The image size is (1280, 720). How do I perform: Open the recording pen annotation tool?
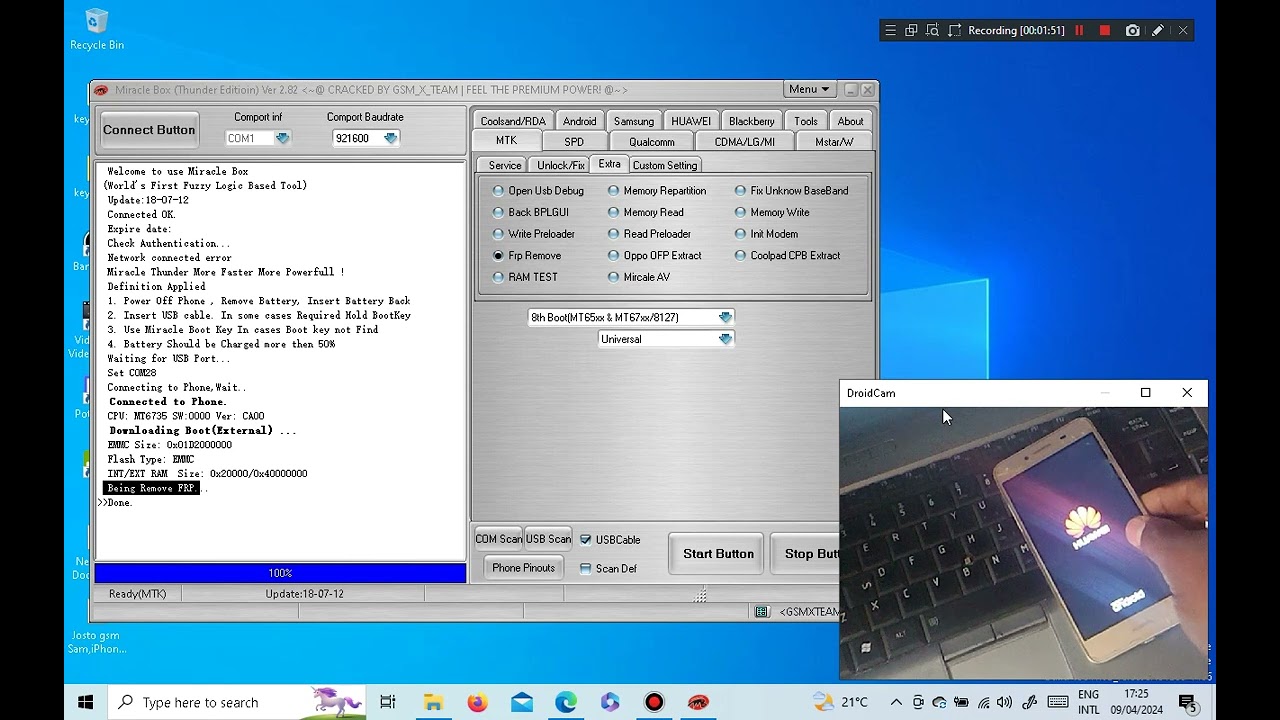coord(1157,31)
